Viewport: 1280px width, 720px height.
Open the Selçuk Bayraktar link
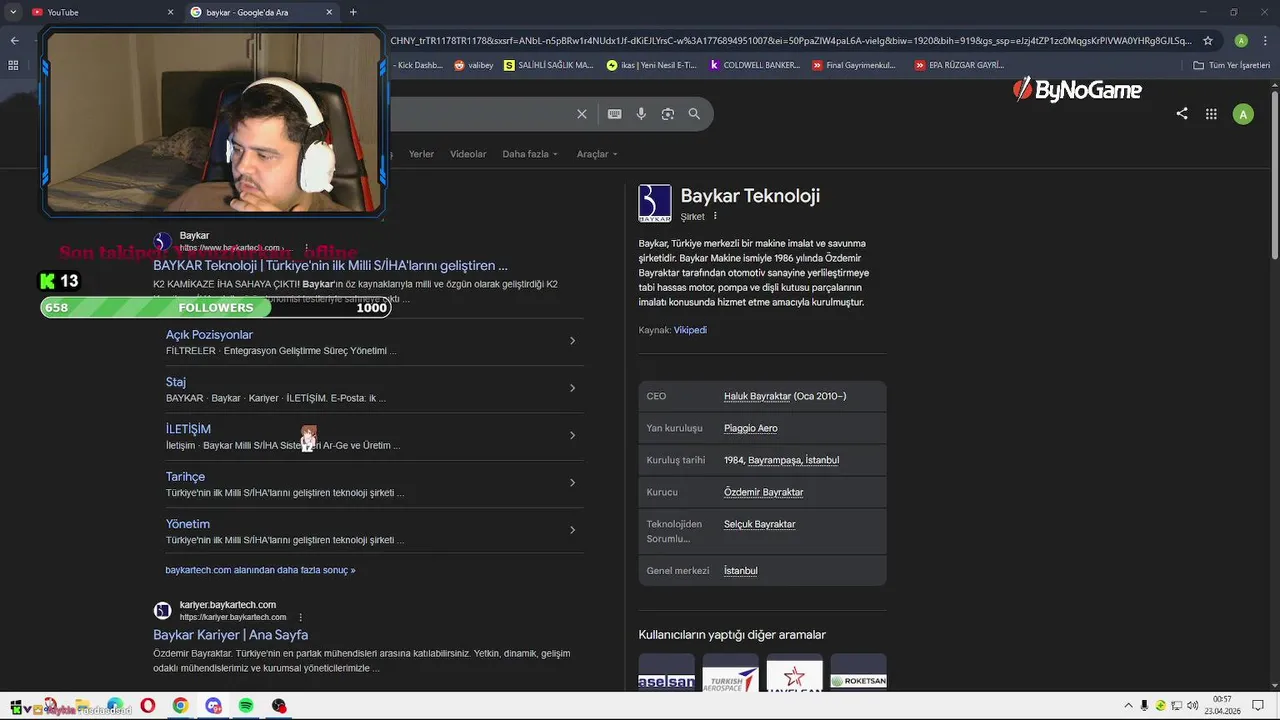(760, 524)
